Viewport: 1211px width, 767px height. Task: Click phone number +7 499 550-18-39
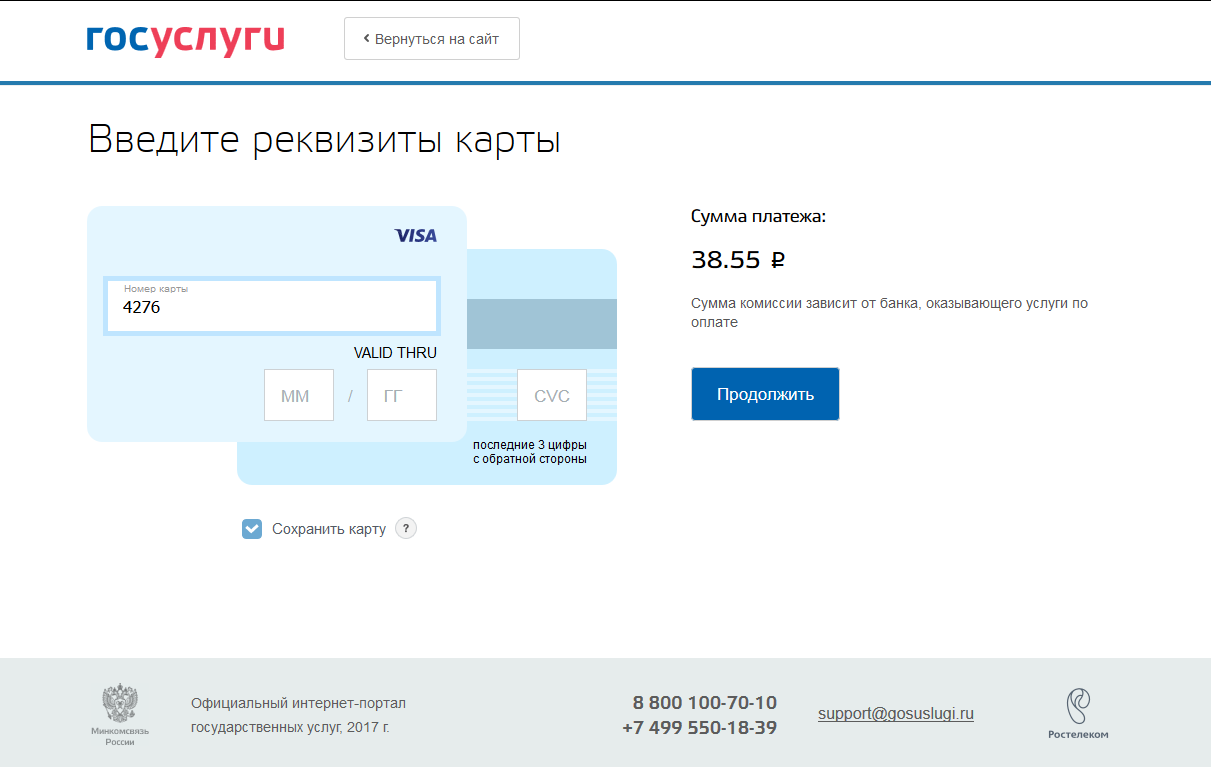point(699,728)
